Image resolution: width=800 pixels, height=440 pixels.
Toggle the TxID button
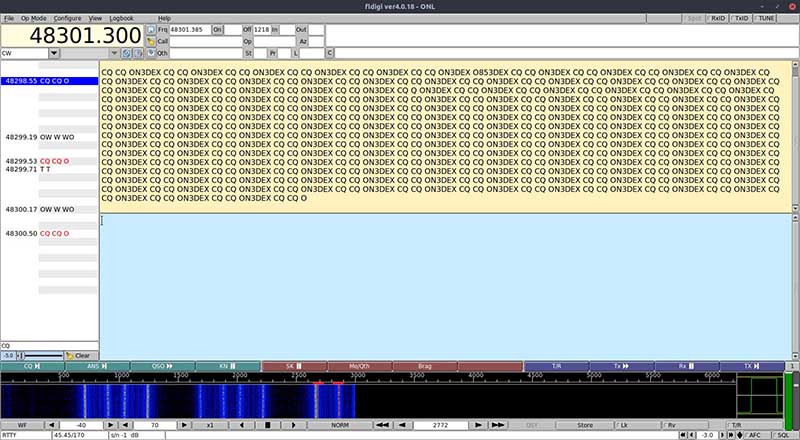pyautogui.click(x=740, y=18)
